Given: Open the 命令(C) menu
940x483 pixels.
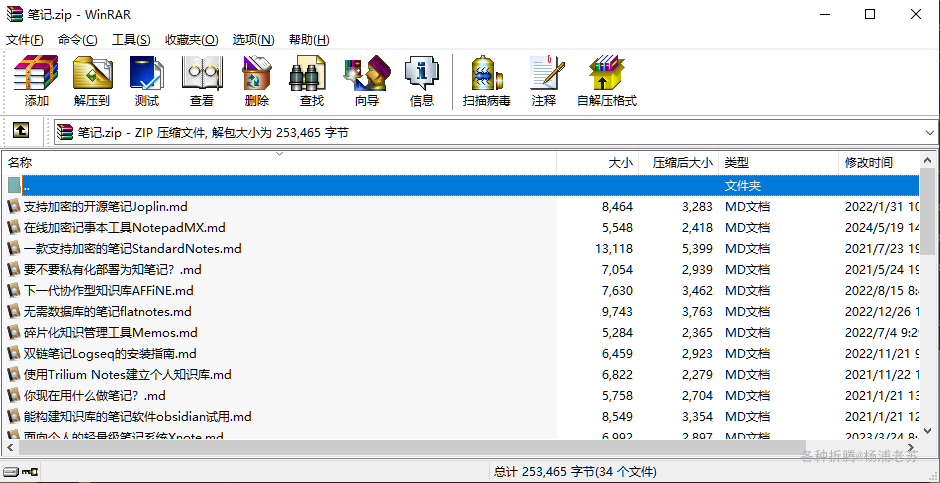Looking at the screenshot, I should point(78,40).
